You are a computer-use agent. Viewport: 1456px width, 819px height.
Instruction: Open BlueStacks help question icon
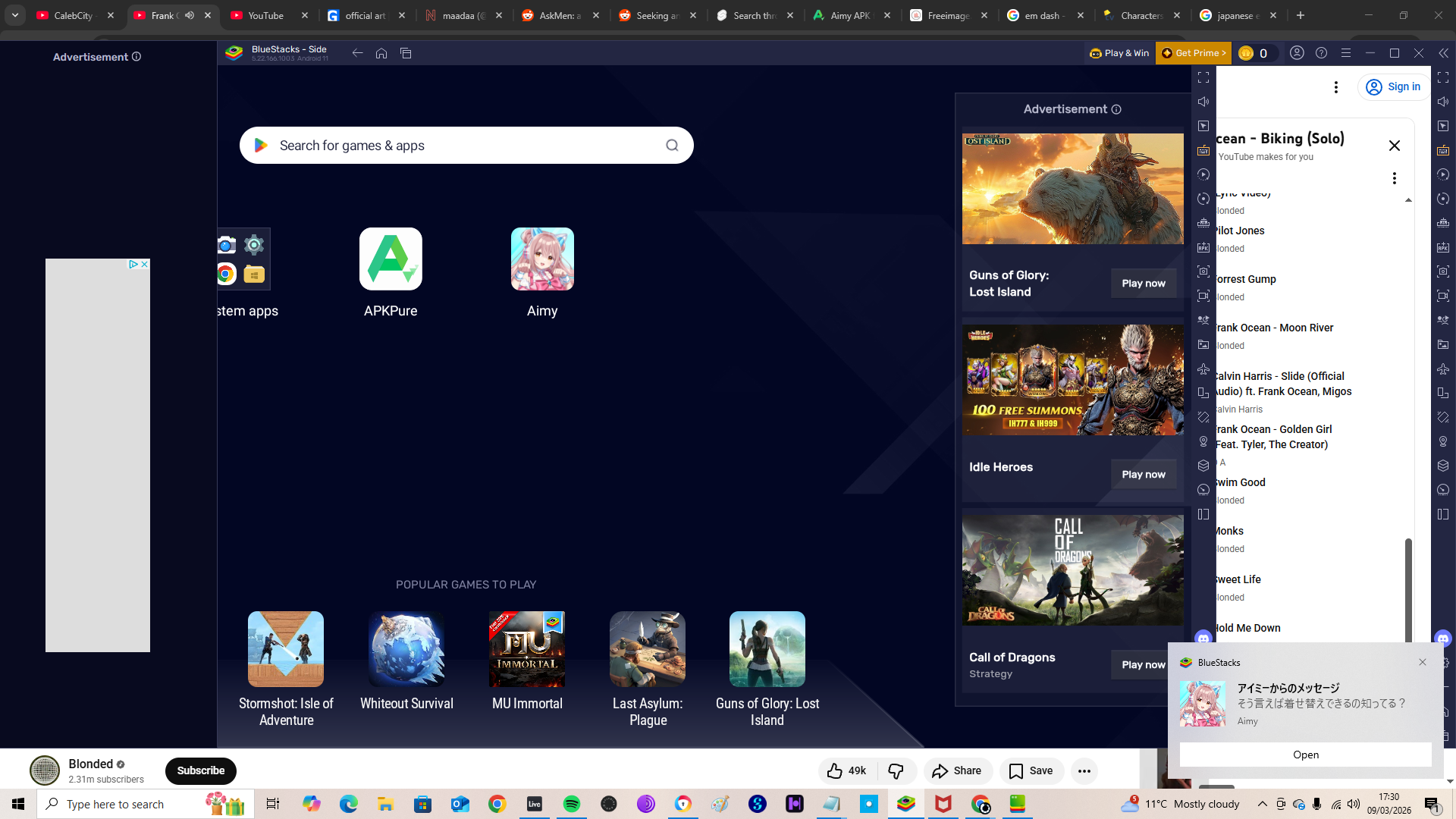(1322, 53)
